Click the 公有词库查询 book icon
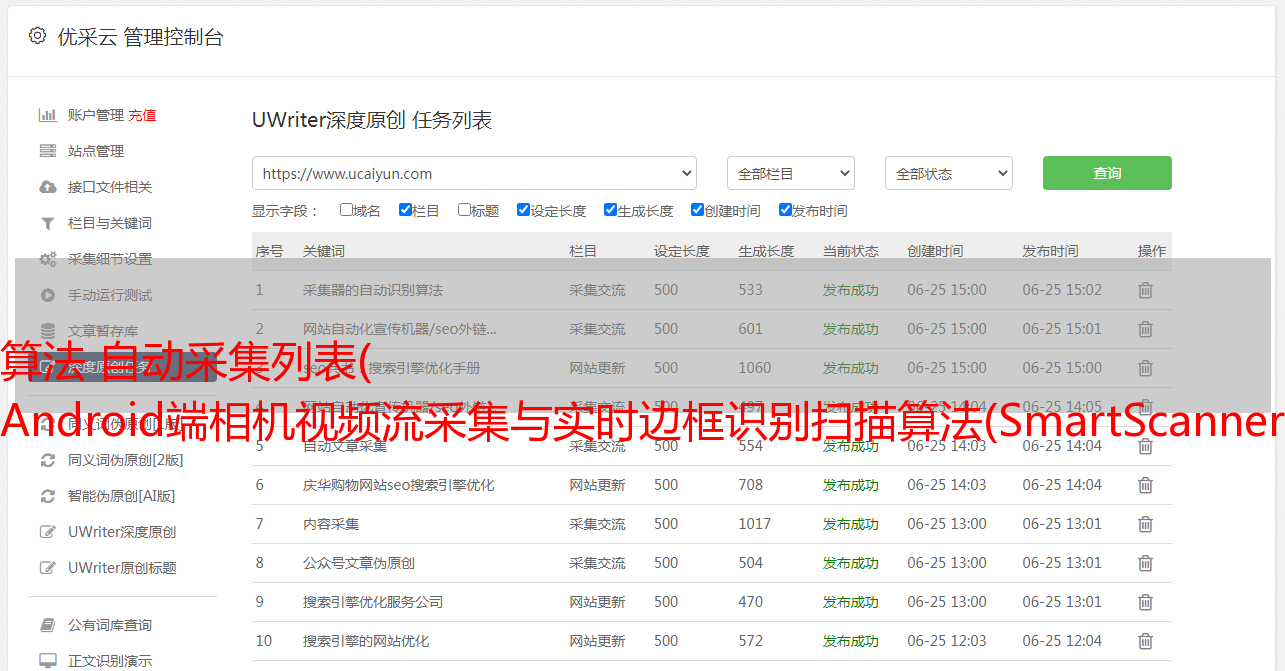Viewport: 1285px width, 671px height. (x=47, y=625)
